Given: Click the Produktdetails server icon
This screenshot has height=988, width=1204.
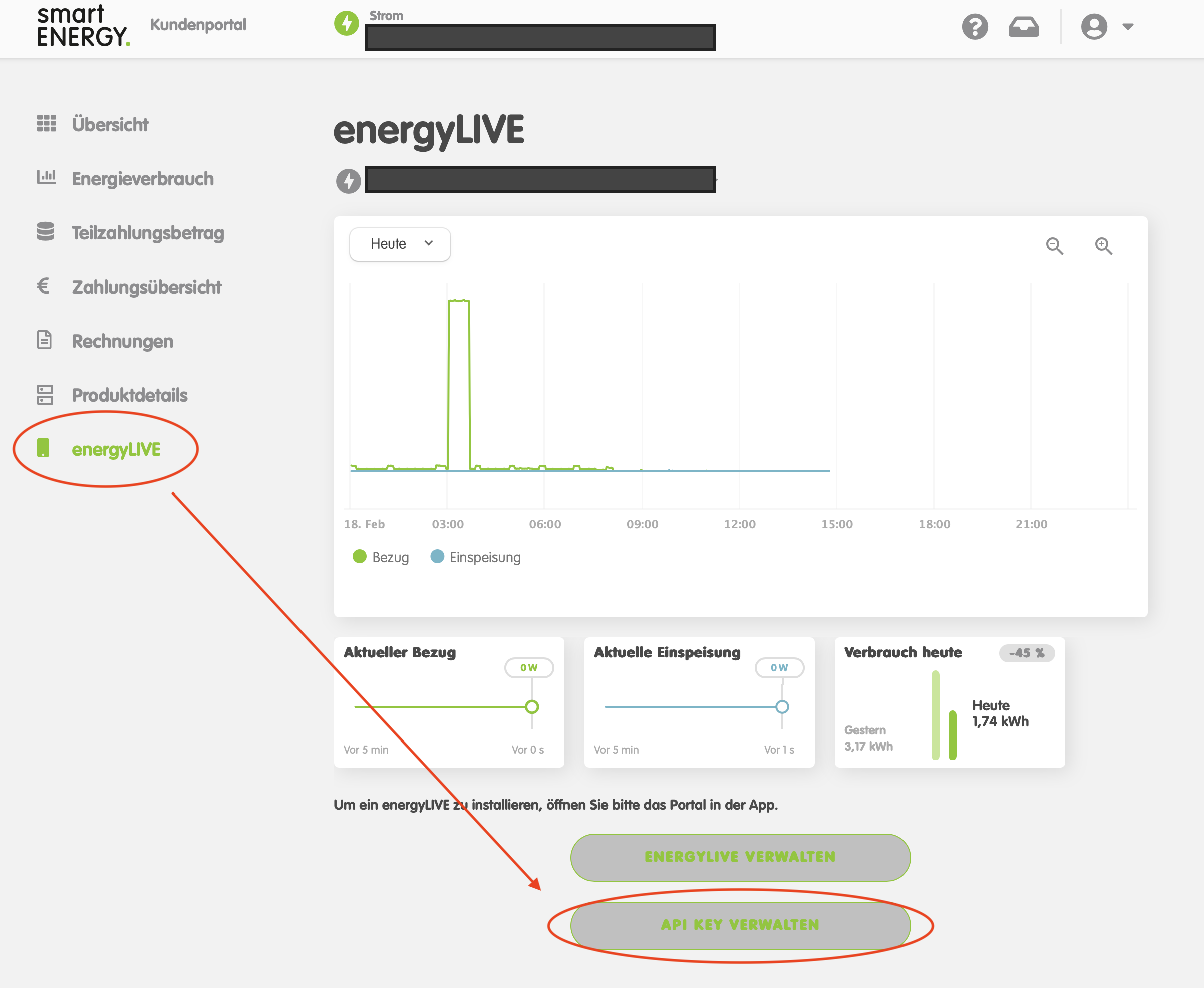Looking at the screenshot, I should click(x=45, y=394).
